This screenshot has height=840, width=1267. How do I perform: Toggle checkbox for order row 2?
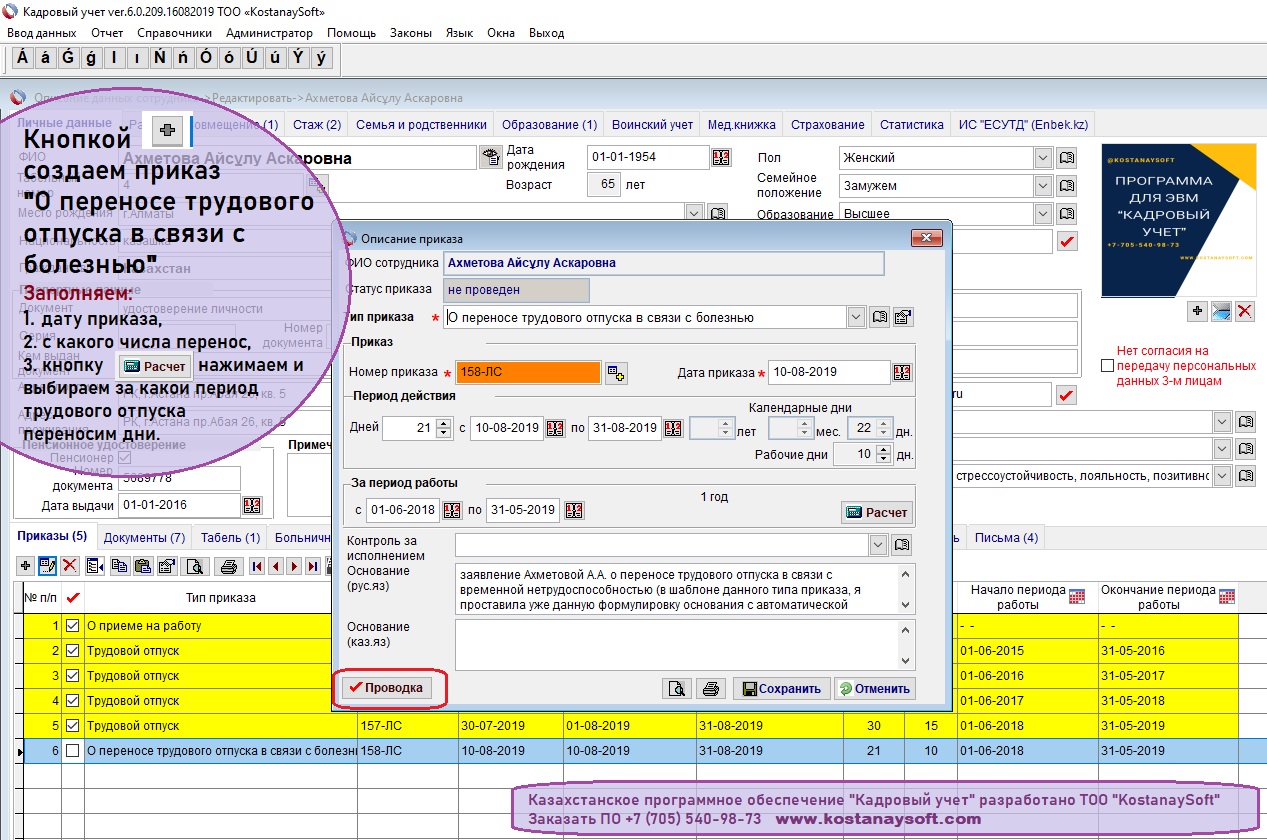pos(72,651)
